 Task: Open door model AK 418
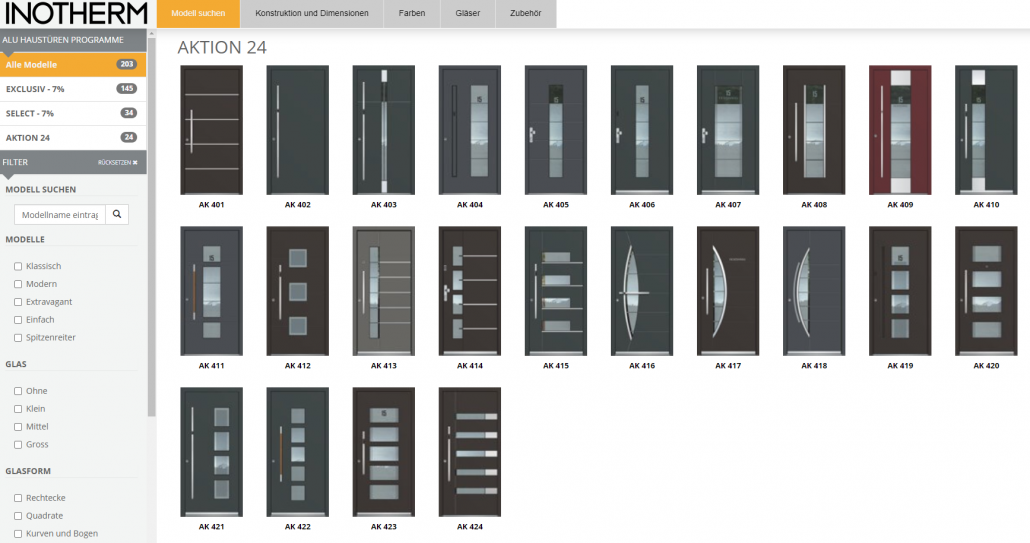pos(814,291)
